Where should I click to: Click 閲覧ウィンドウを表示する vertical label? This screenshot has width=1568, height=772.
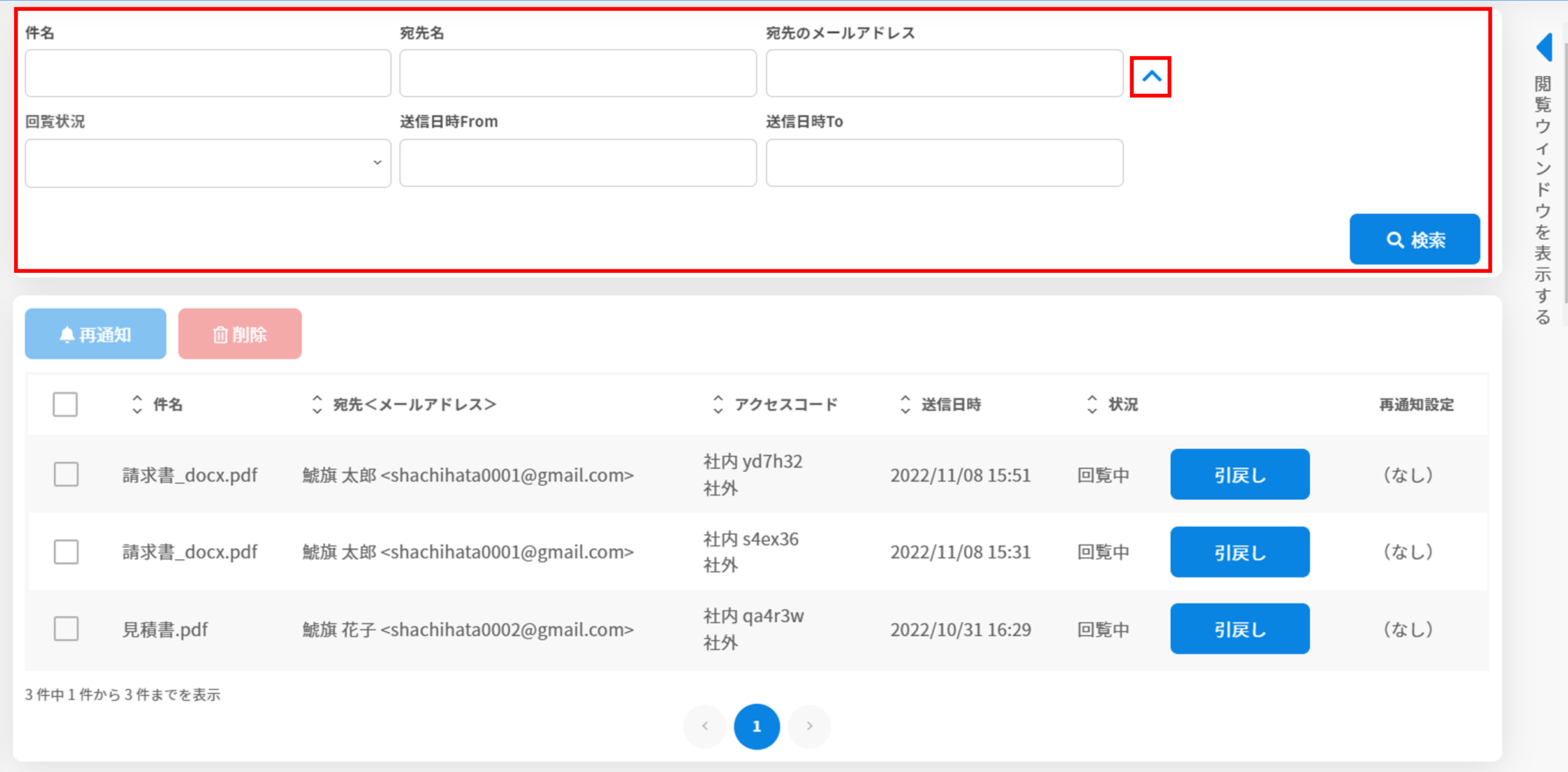1542,200
